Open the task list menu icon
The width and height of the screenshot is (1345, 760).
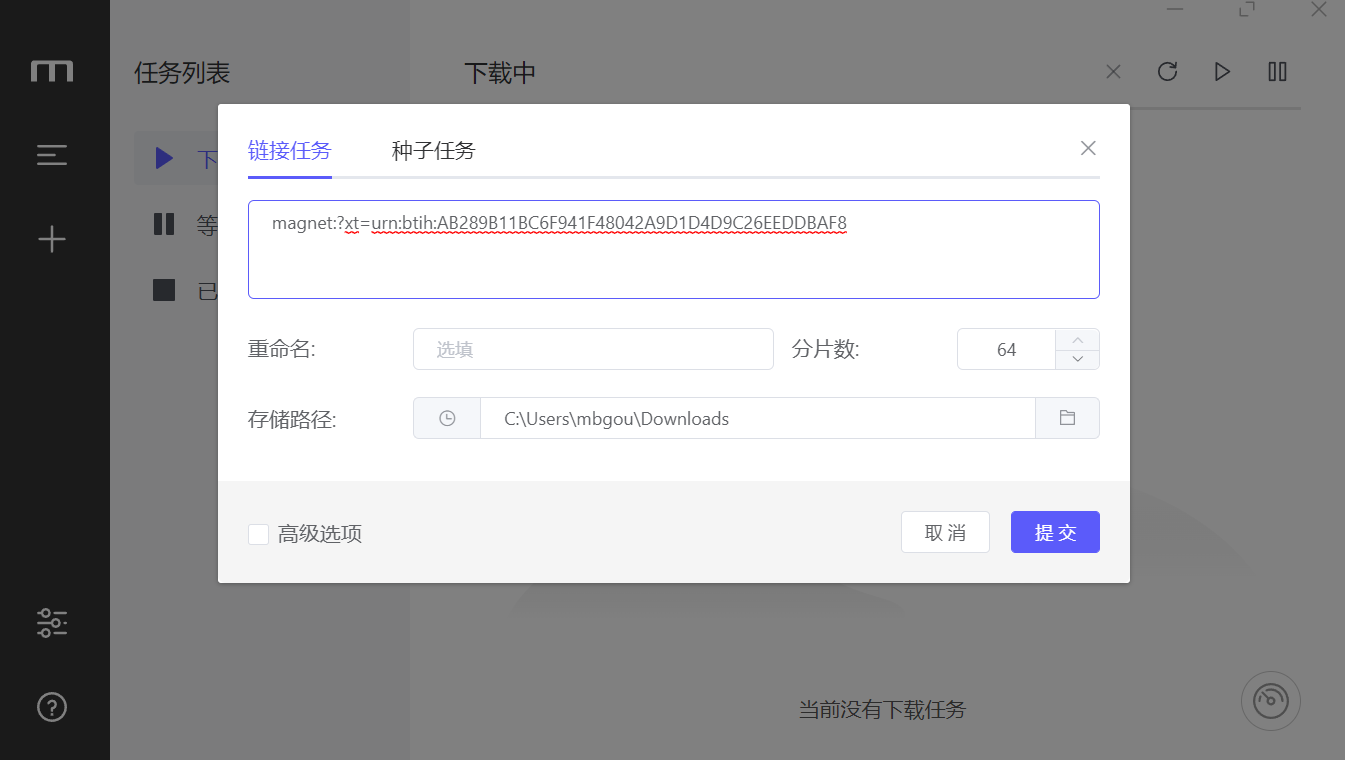click(x=52, y=155)
